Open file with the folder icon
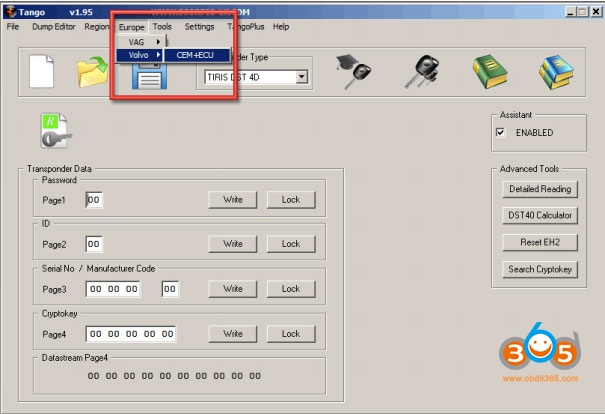The height and width of the screenshot is (414, 605). pos(92,72)
